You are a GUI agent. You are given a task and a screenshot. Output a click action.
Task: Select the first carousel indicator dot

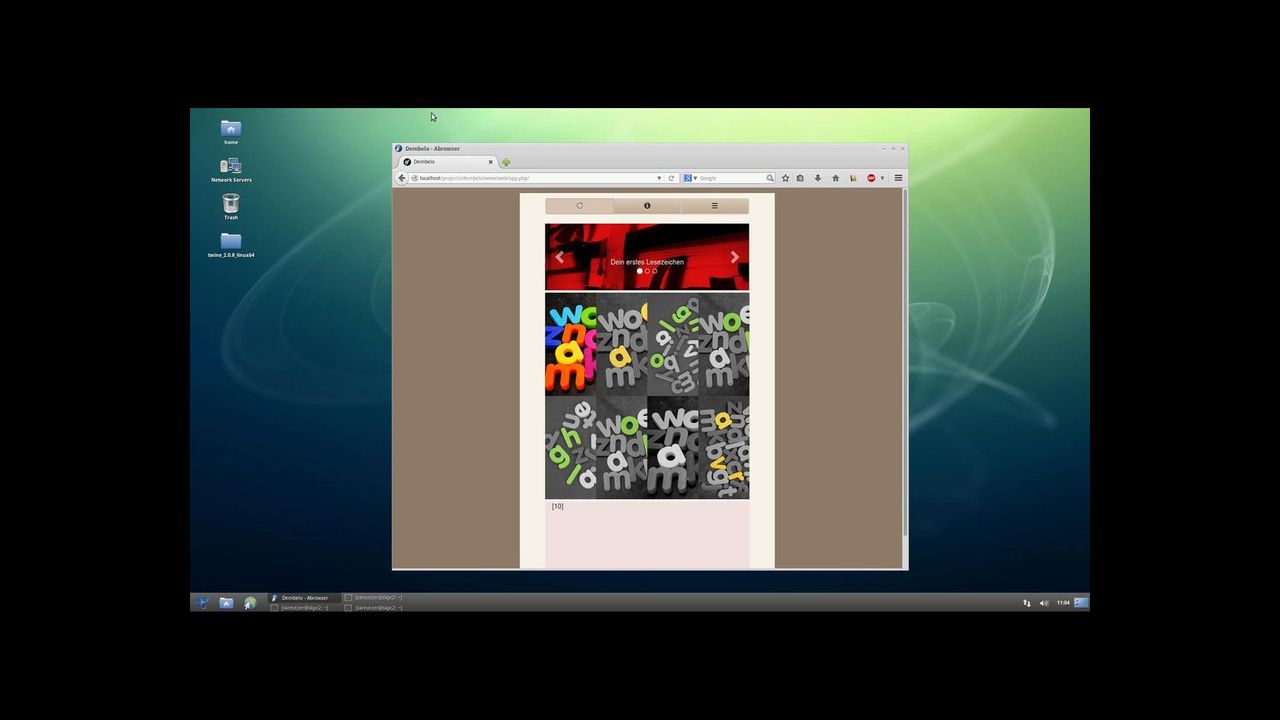(640, 271)
